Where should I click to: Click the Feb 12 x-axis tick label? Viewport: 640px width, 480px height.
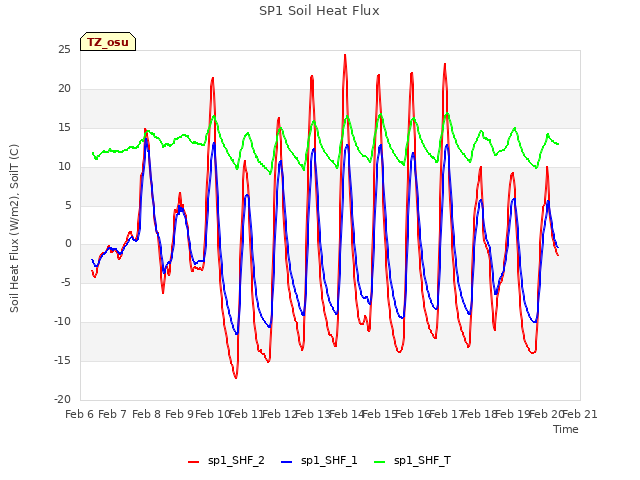pos(279,414)
